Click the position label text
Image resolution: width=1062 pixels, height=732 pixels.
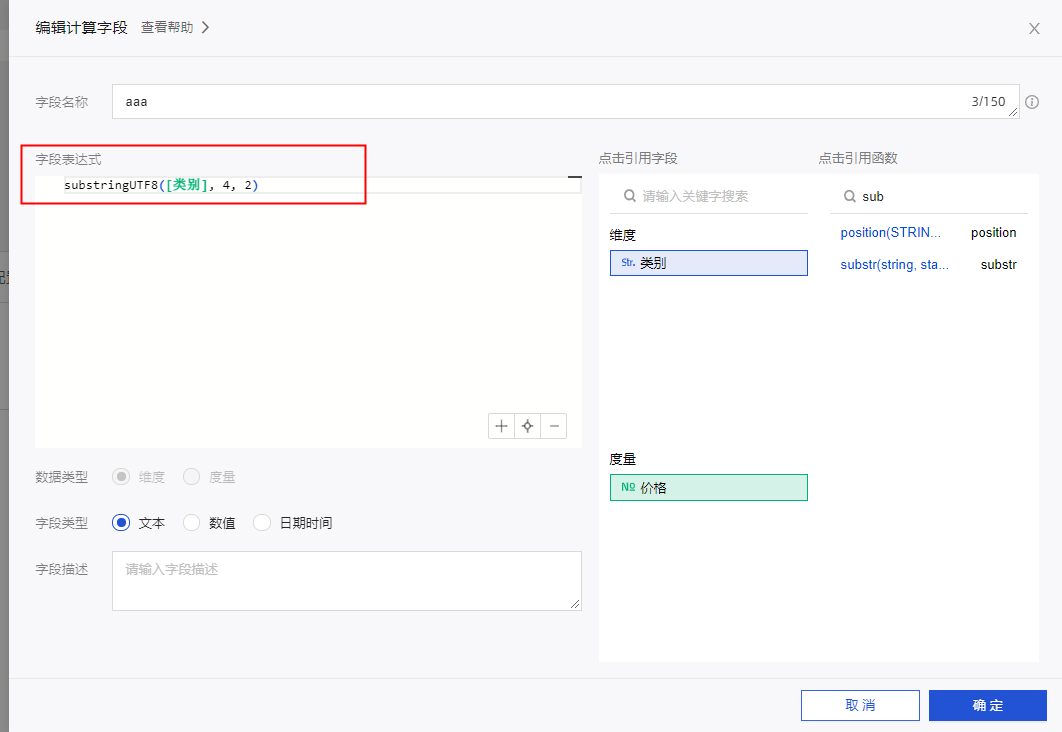994,232
